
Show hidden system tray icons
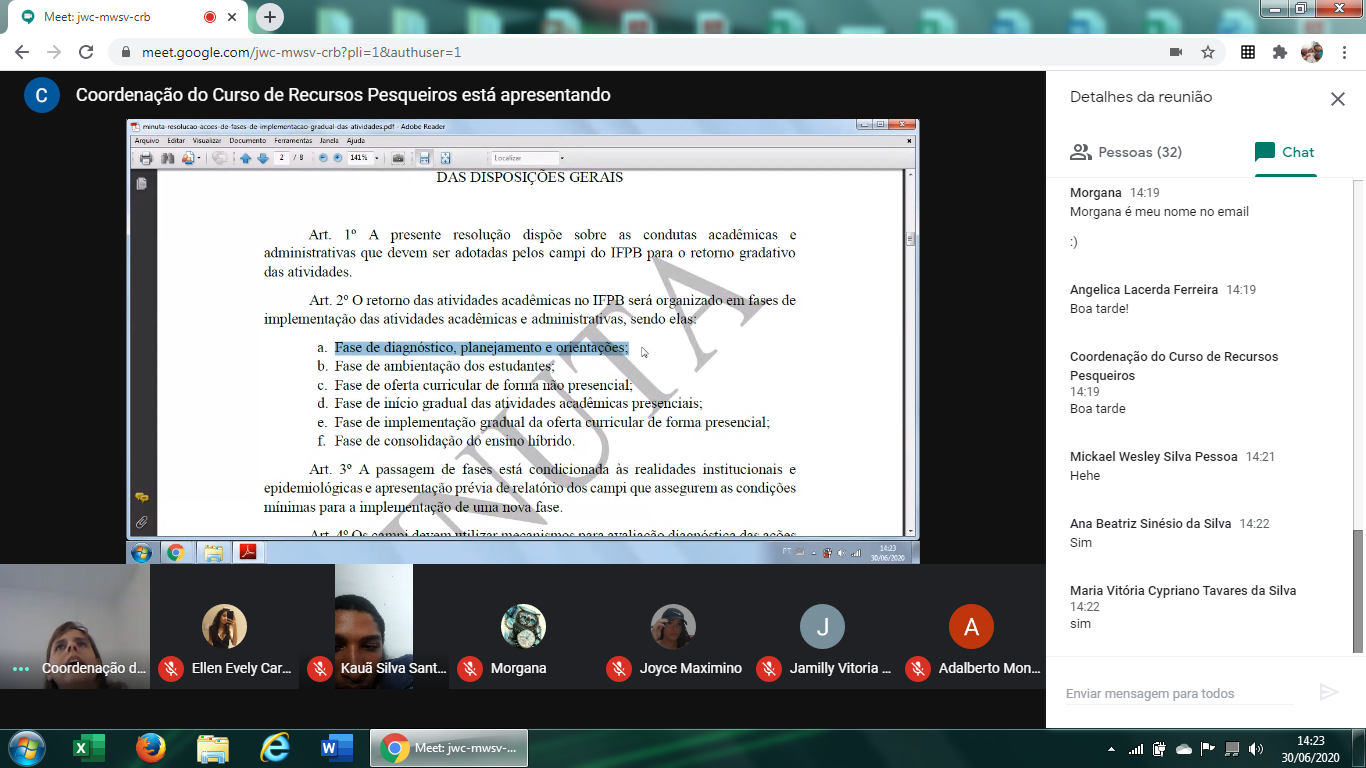point(1109,748)
